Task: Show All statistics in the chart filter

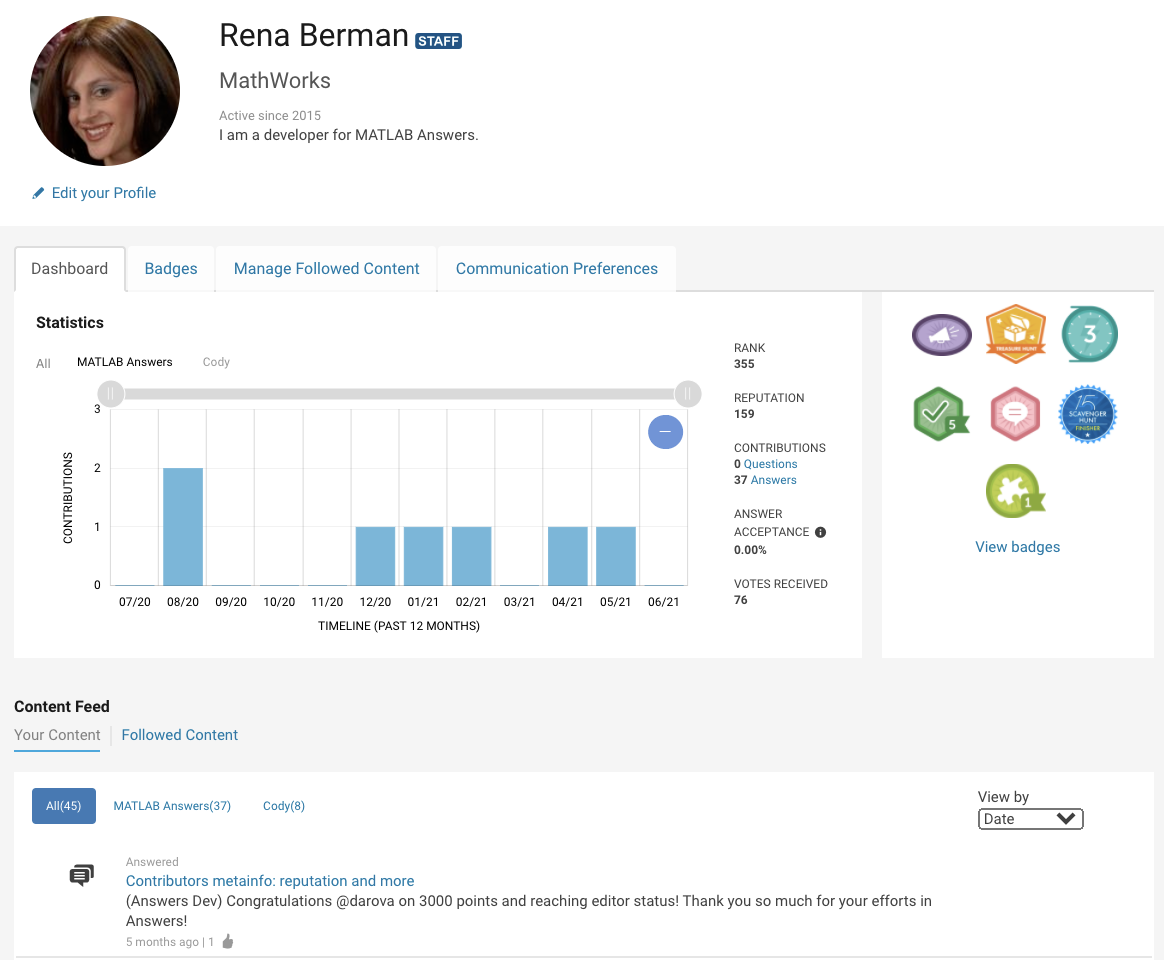Action: (x=43, y=363)
